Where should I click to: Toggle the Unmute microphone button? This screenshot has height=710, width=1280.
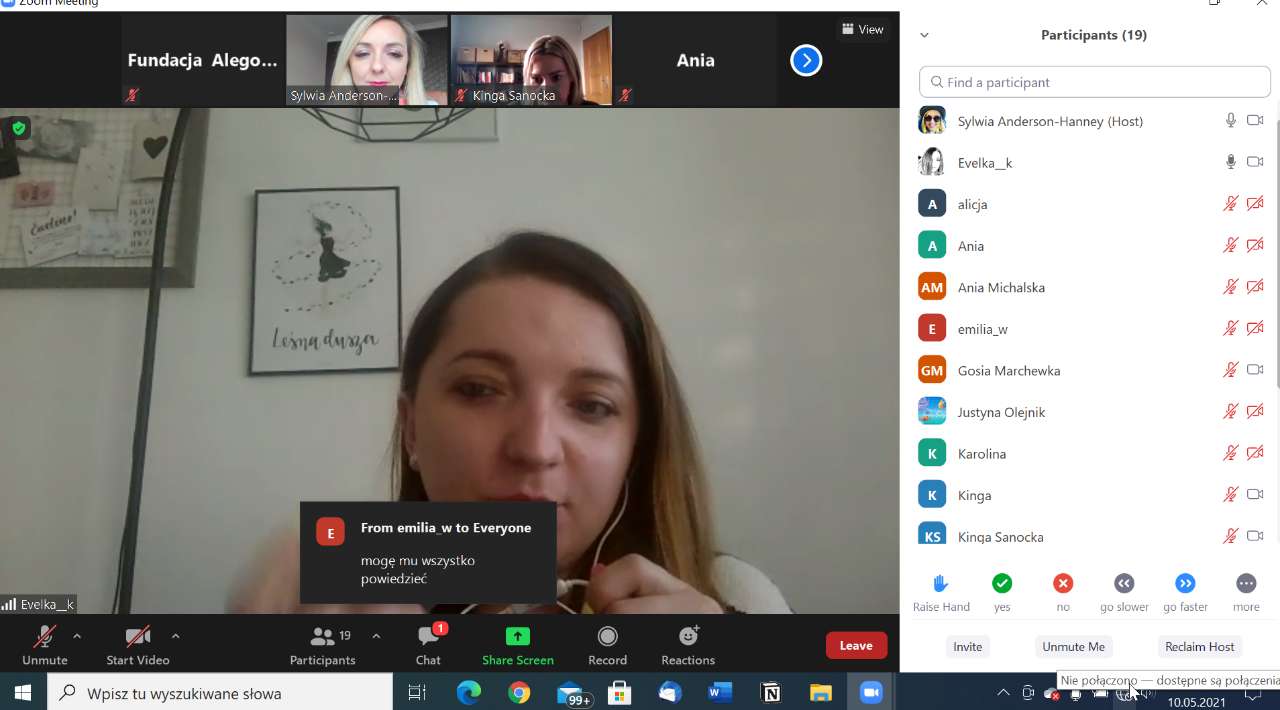coord(45,645)
